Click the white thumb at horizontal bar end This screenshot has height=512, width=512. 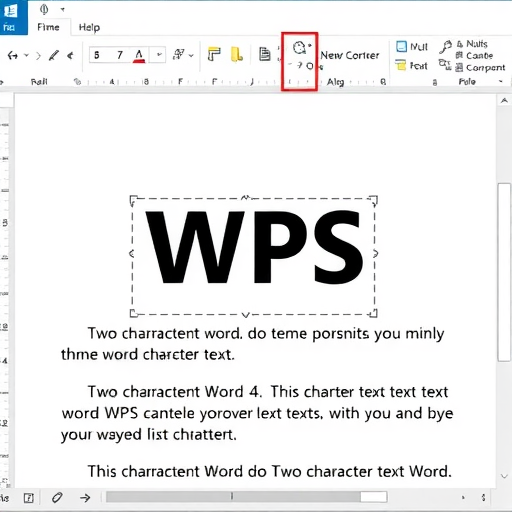374,497
